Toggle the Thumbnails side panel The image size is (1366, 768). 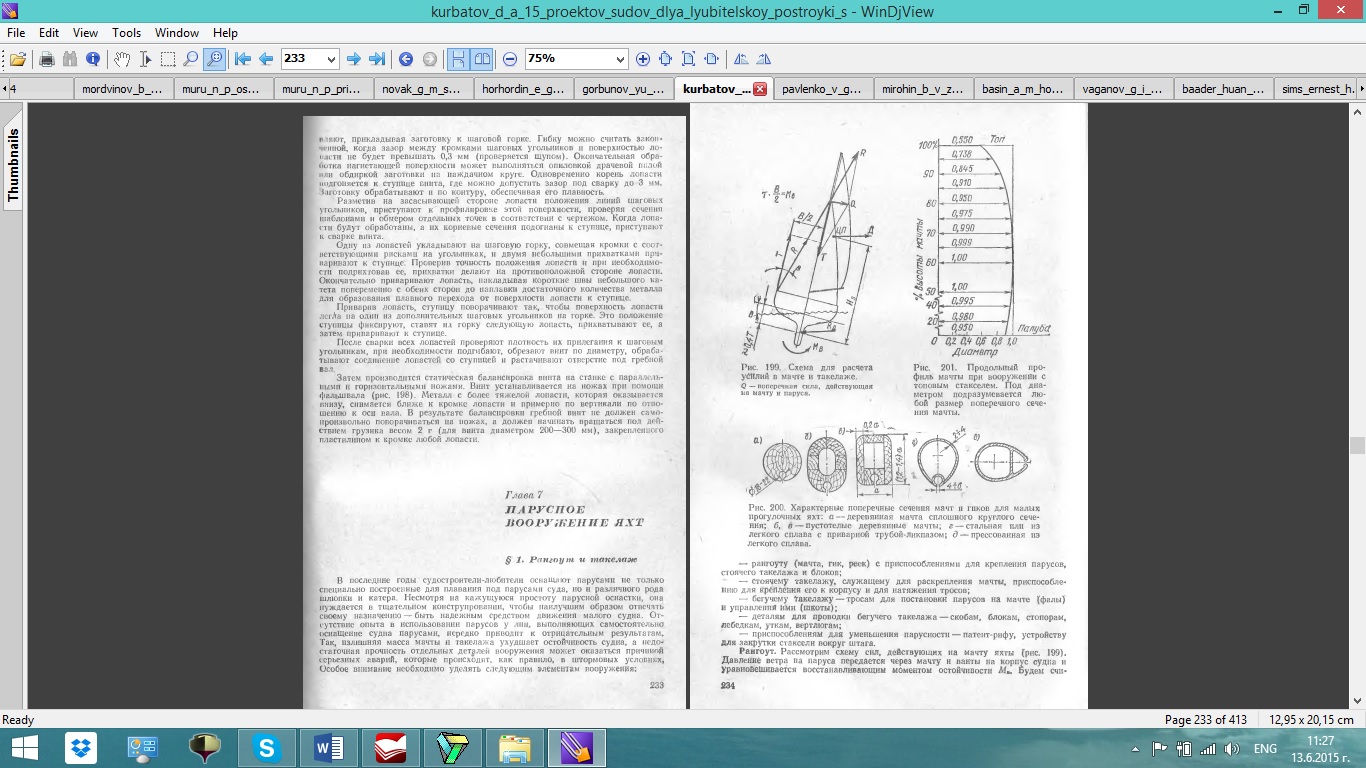13,166
